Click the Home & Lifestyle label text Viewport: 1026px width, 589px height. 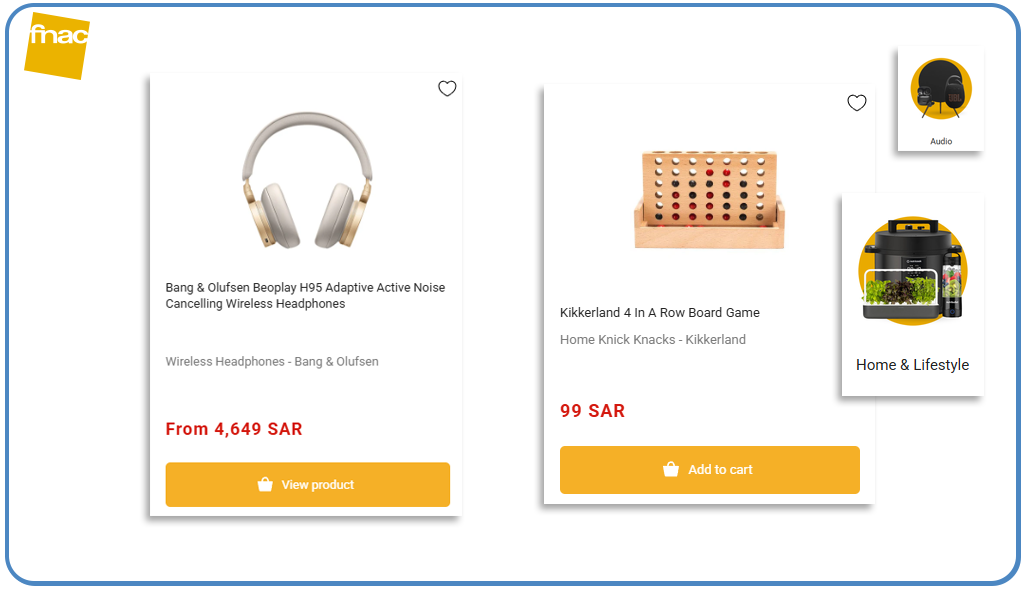click(912, 365)
